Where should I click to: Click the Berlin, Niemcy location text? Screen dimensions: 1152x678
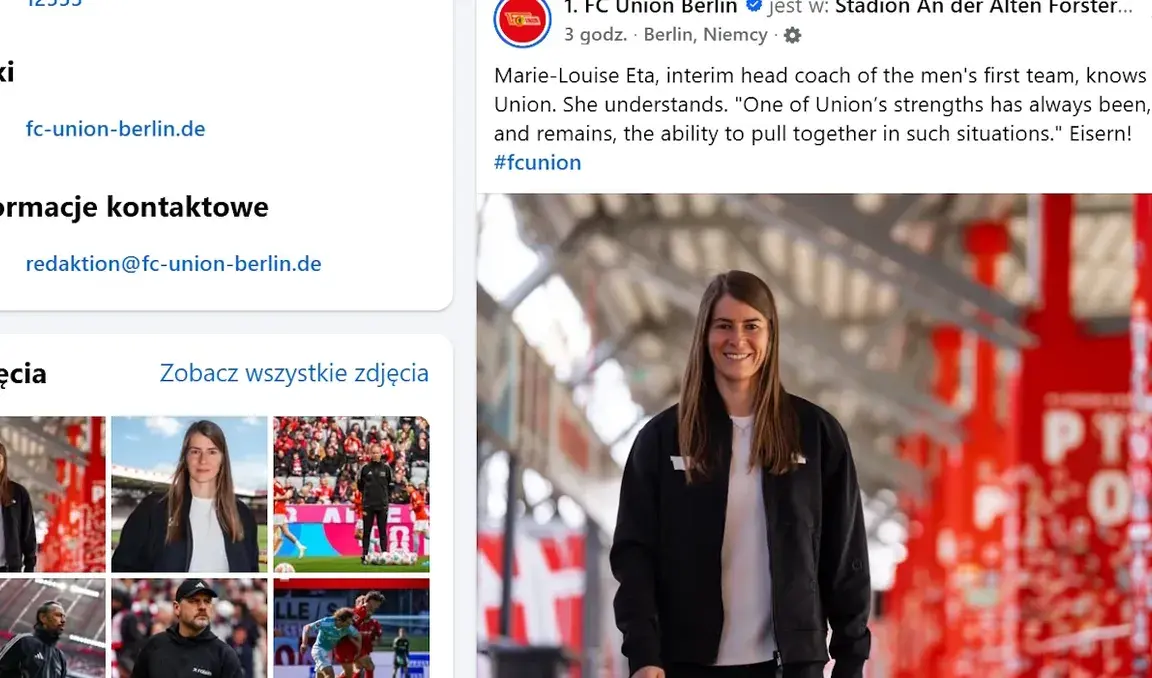pyautogui.click(x=705, y=35)
